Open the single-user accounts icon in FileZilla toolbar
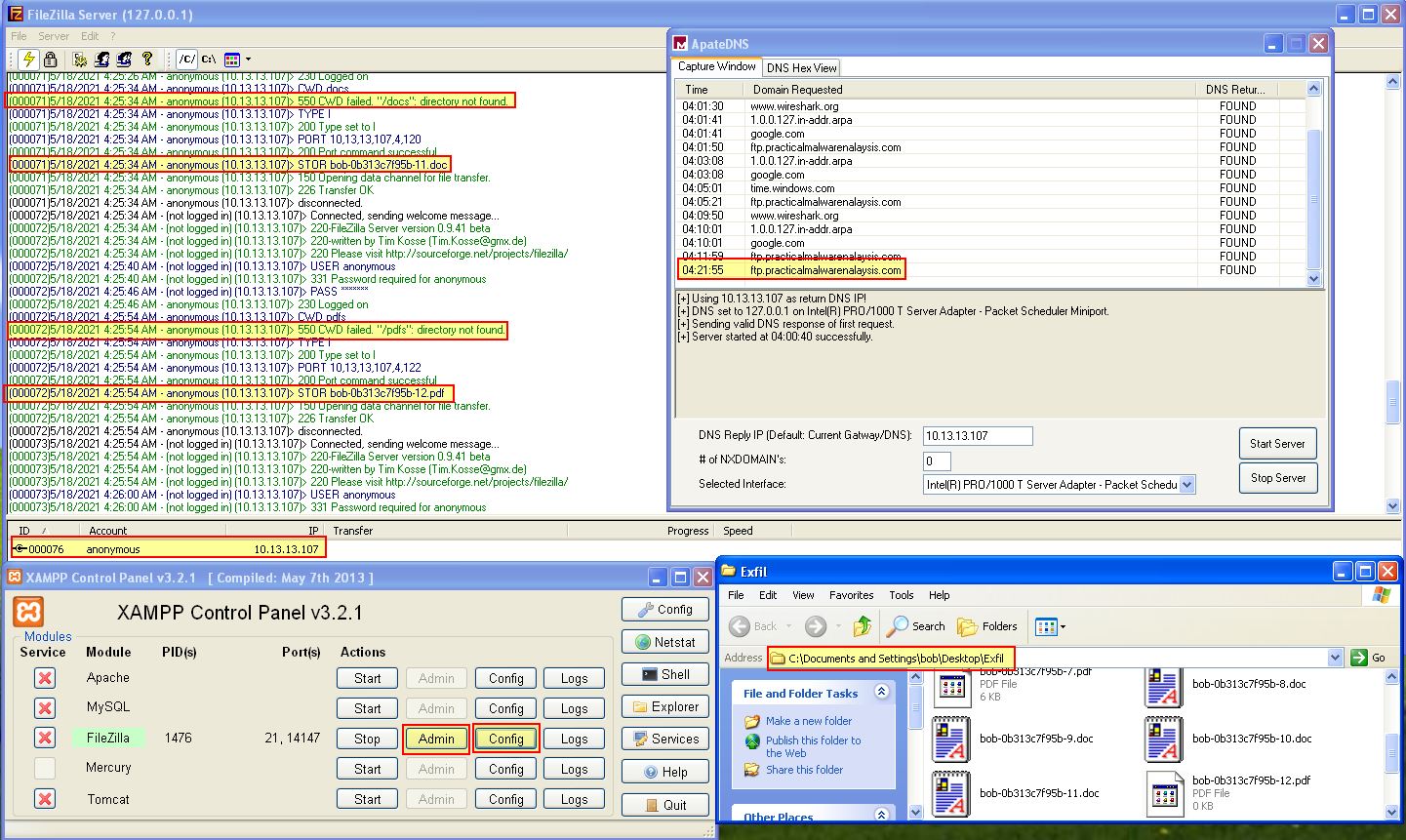1406x840 pixels. click(103, 60)
